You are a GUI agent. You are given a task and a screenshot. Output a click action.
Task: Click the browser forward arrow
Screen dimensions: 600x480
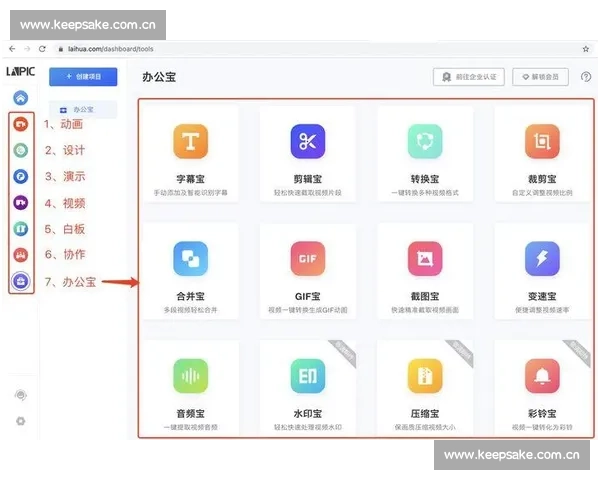27,49
